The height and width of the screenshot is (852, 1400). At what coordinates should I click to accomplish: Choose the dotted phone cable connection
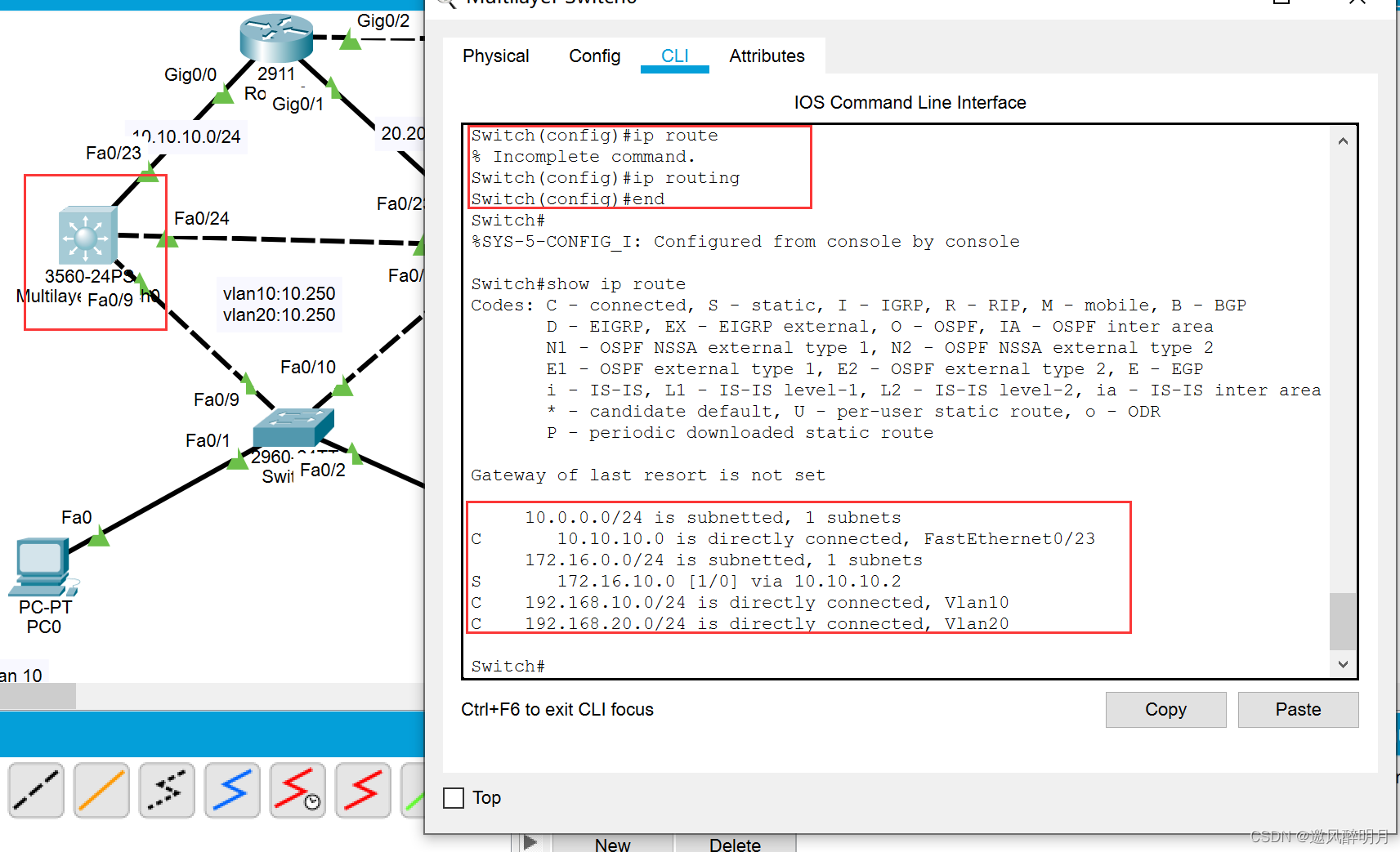(167, 790)
